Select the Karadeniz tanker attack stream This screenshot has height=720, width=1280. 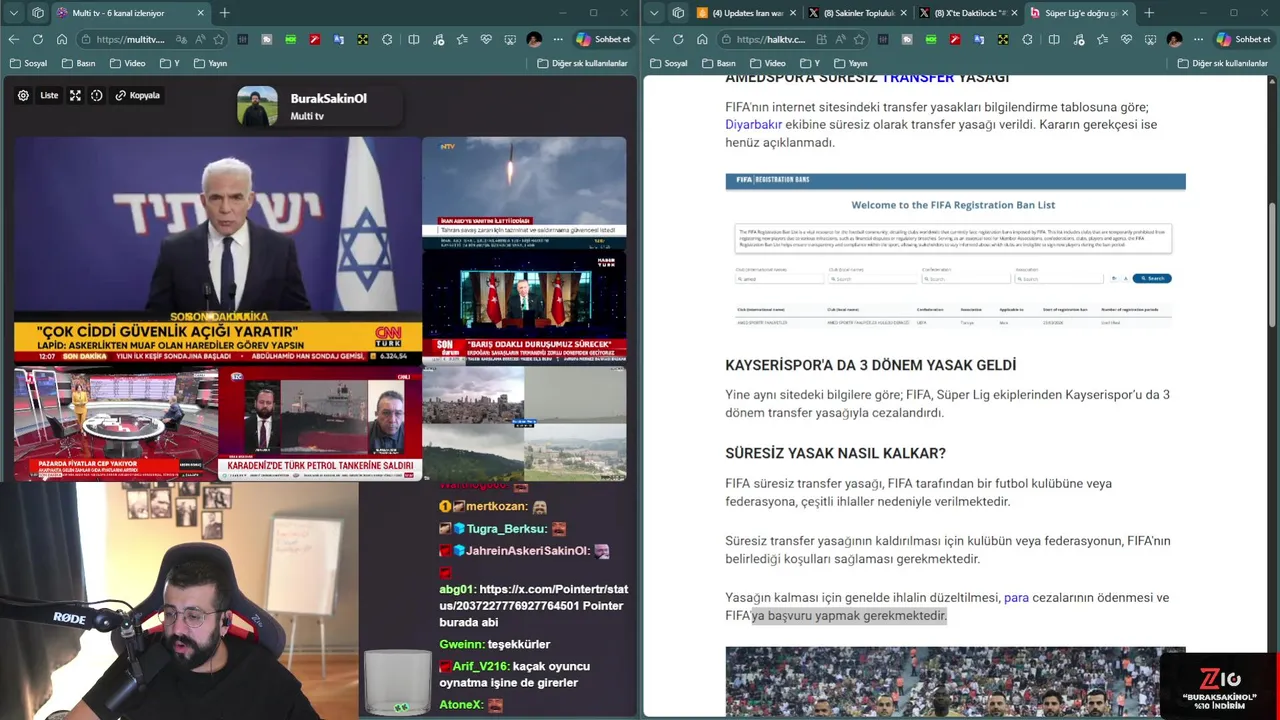[320, 424]
